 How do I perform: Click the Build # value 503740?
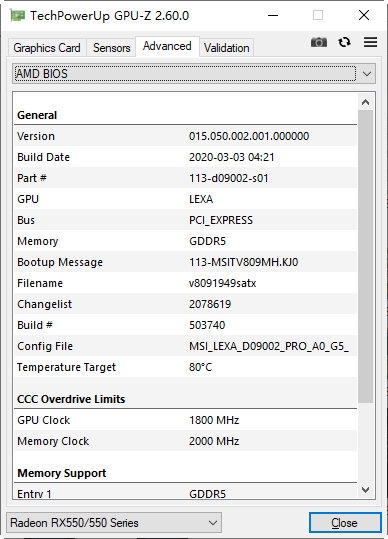pyautogui.click(x=207, y=325)
